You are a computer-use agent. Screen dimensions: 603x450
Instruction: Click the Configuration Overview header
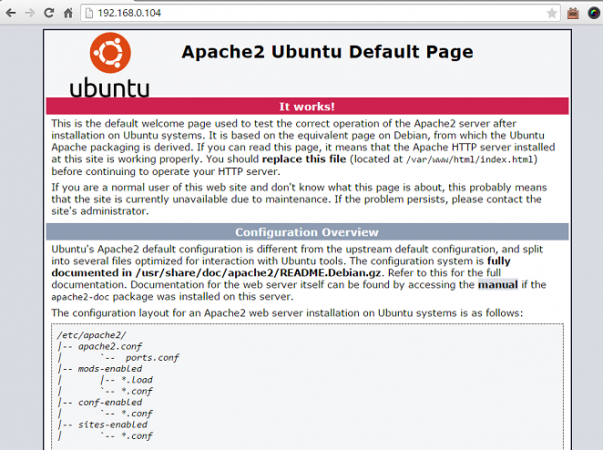[307, 232]
